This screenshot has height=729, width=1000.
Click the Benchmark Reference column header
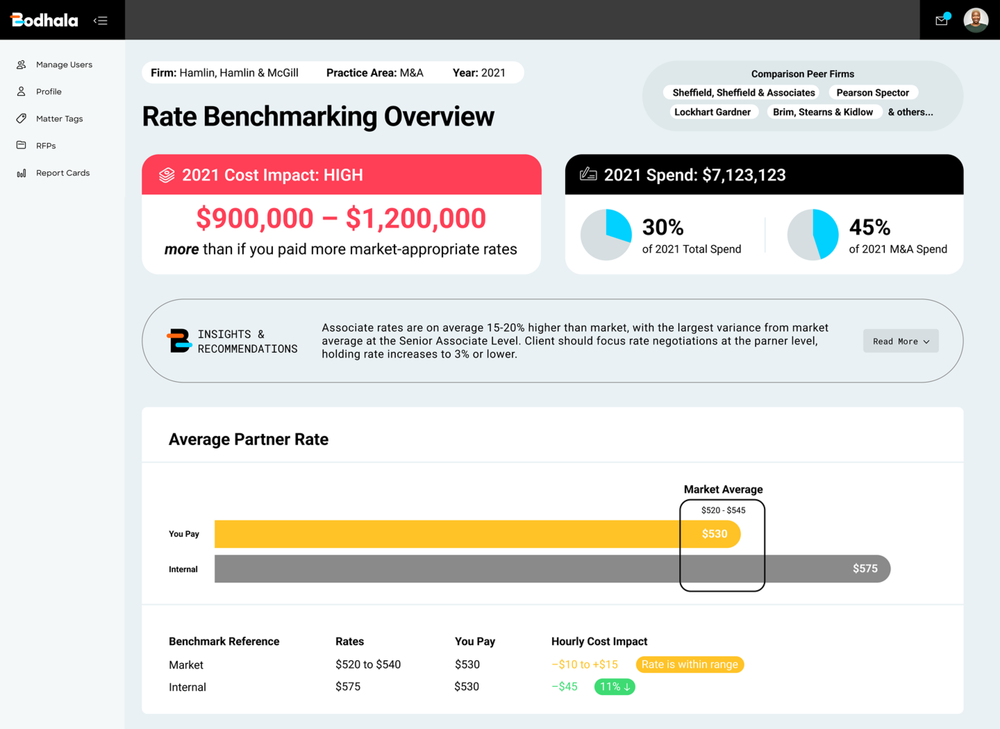pyautogui.click(x=224, y=642)
